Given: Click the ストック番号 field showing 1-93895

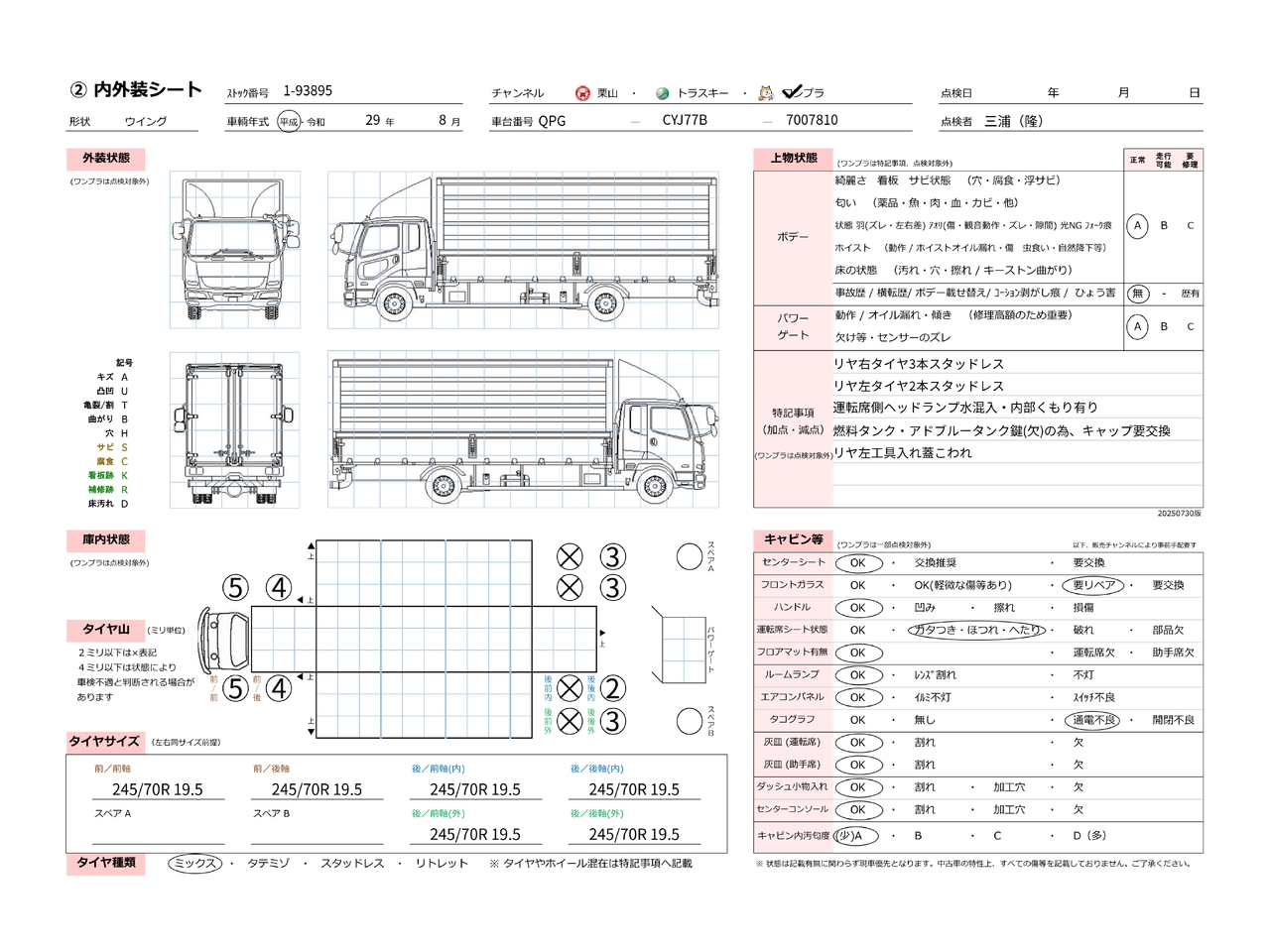Looking at the screenshot, I should (x=308, y=91).
